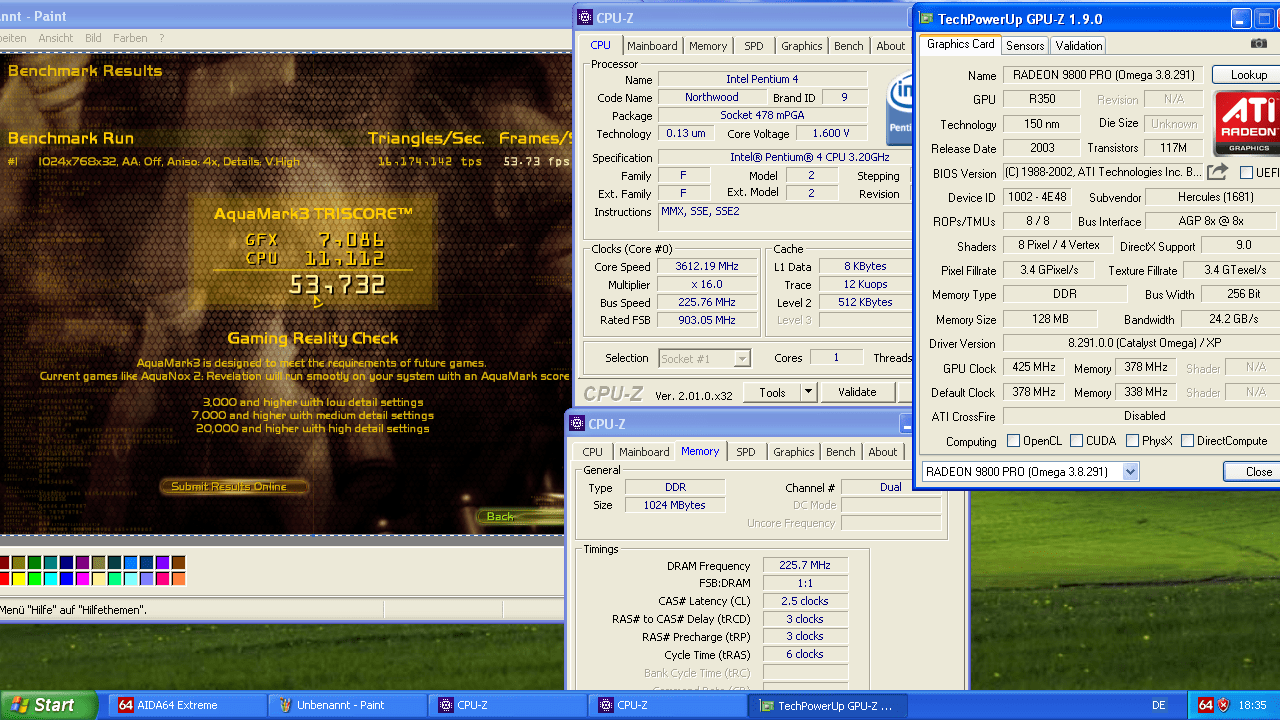Open Graphics tab in upper CPU-Z window
This screenshot has height=720, width=1280.
[x=802, y=46]
